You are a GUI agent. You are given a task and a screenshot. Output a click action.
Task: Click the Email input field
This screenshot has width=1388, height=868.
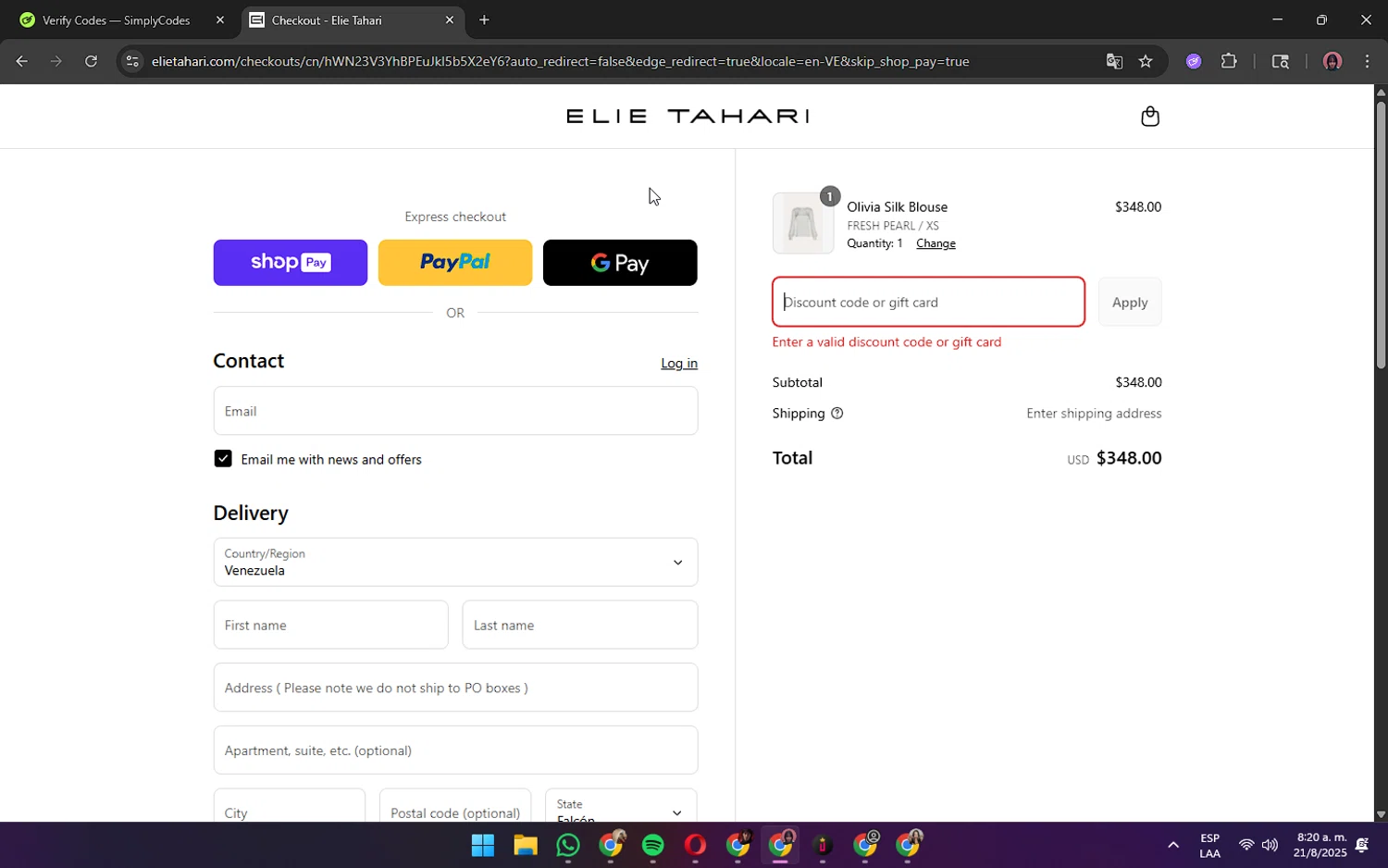click(x=455, y=411)
